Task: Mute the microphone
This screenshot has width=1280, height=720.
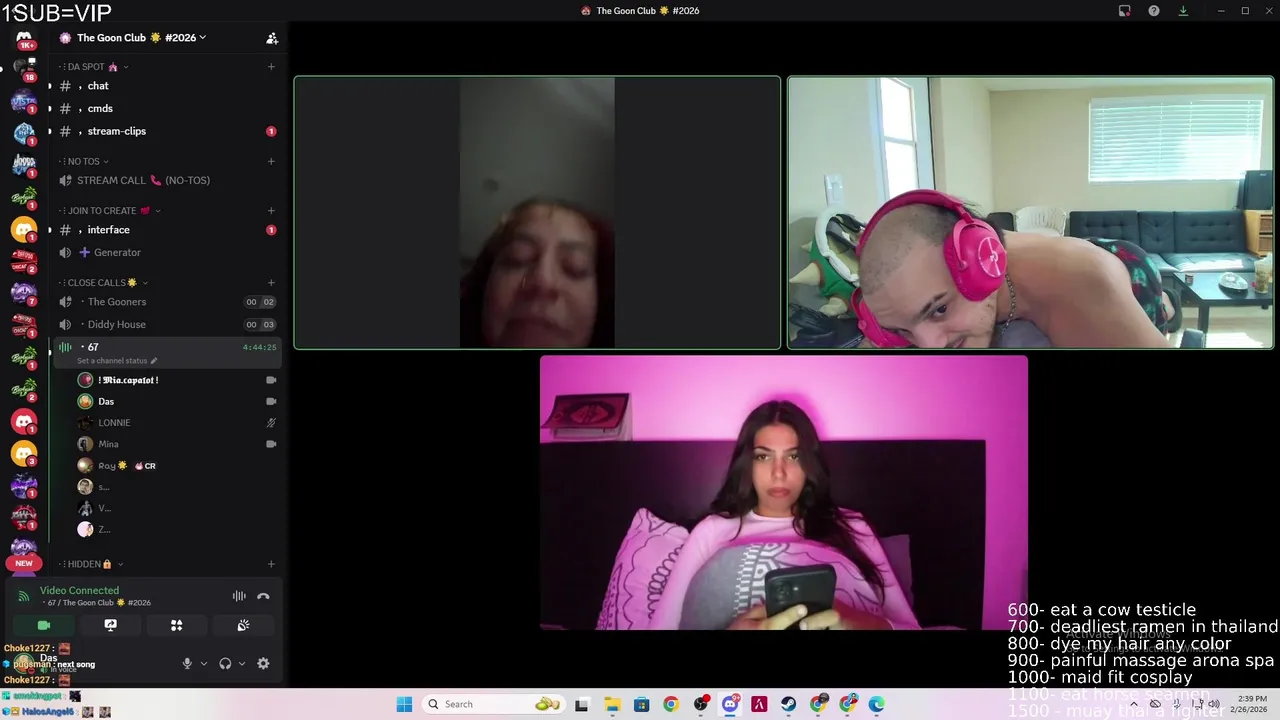Action: tap(187, 663)
